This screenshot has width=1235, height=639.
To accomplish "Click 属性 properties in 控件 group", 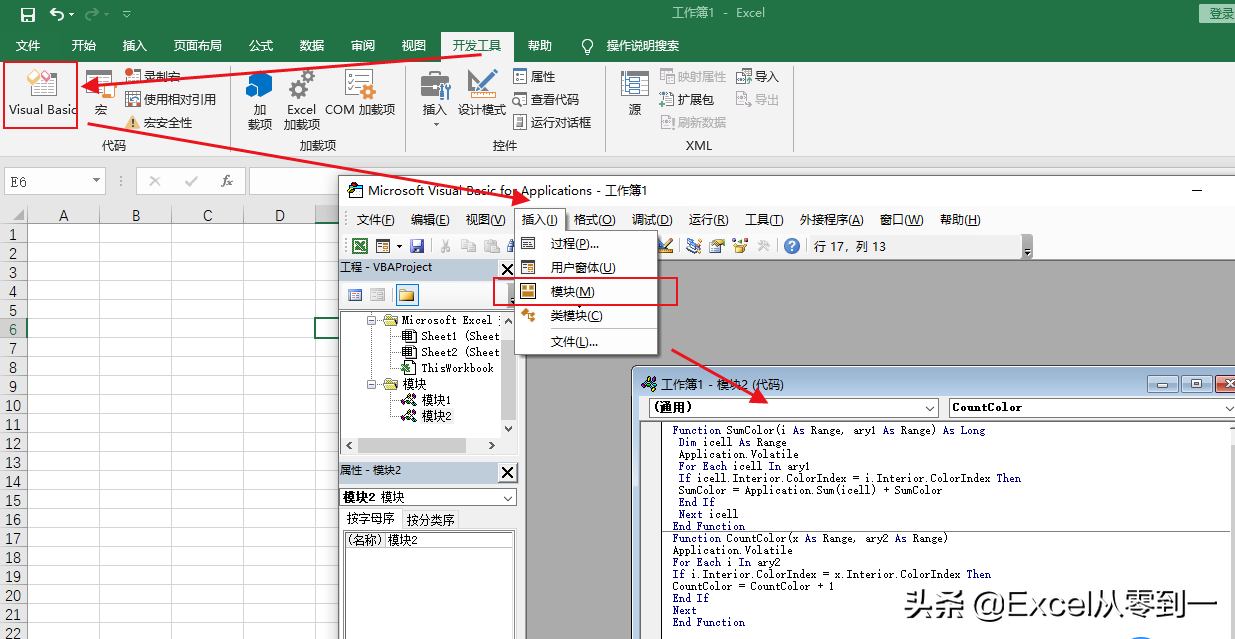I will click(x=535, y=76).
